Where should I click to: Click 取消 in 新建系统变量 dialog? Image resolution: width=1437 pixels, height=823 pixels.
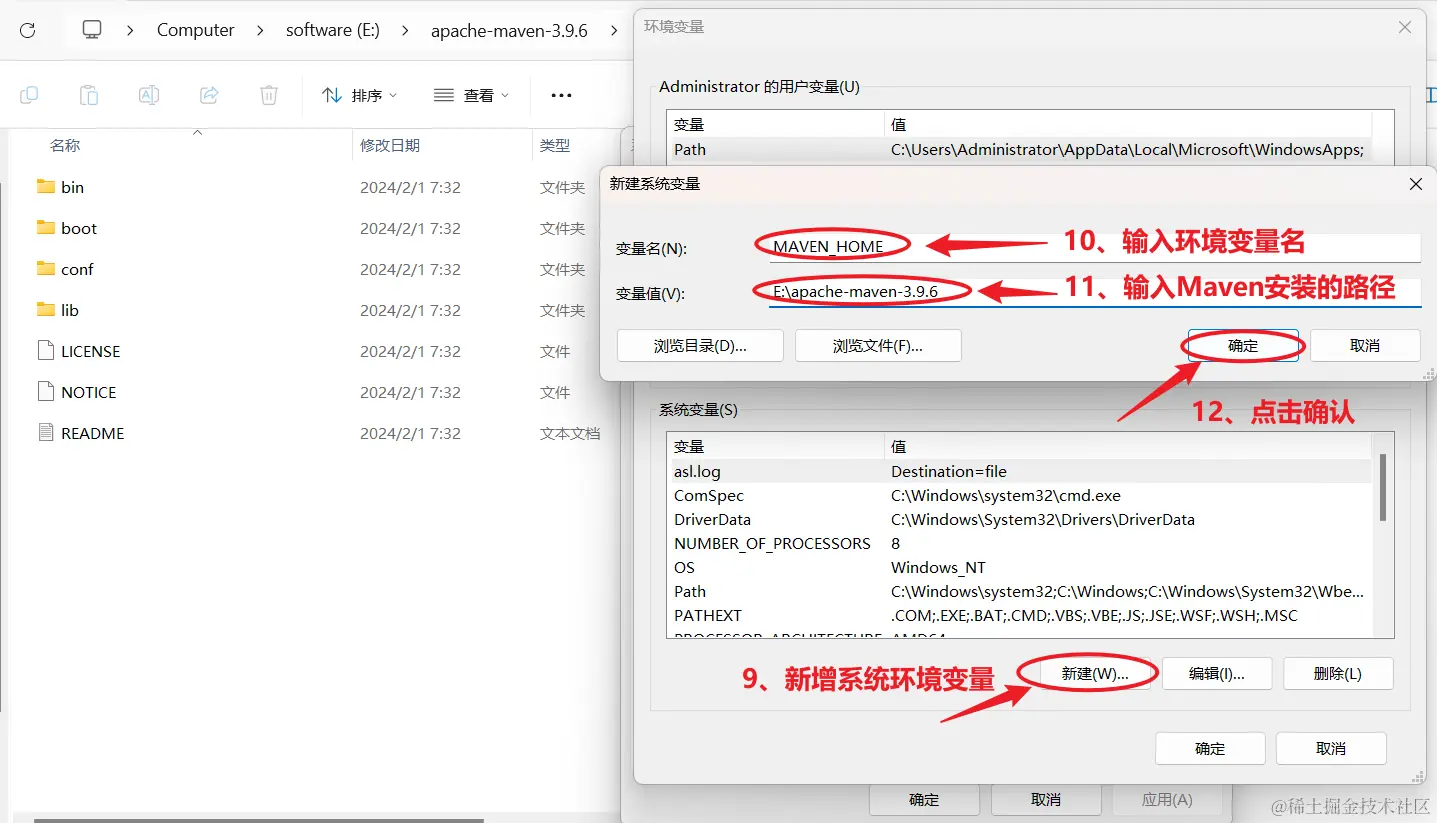(1365, 346)
